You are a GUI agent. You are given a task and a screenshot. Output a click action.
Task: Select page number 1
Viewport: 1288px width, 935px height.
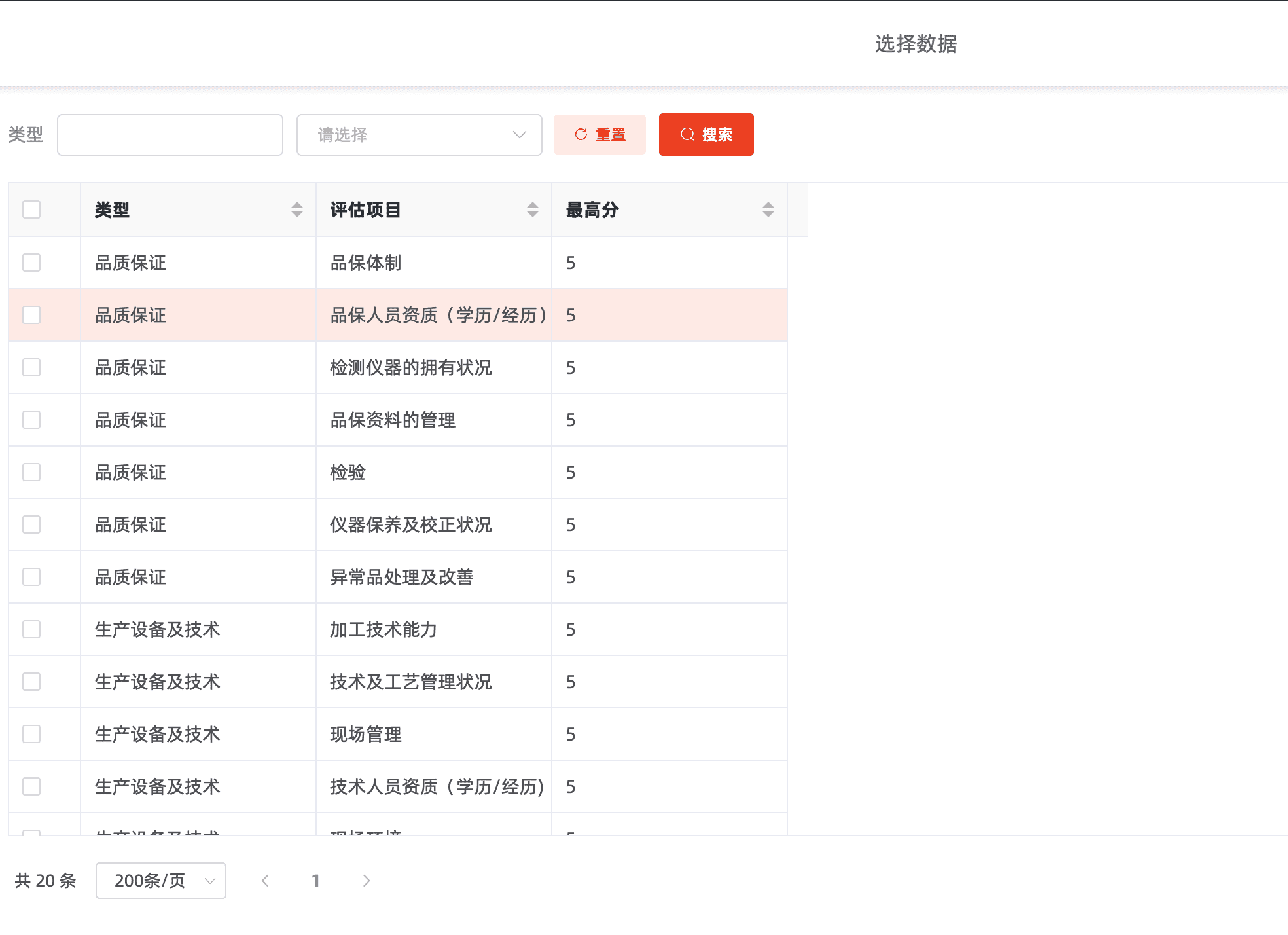(x=315, y=881)
